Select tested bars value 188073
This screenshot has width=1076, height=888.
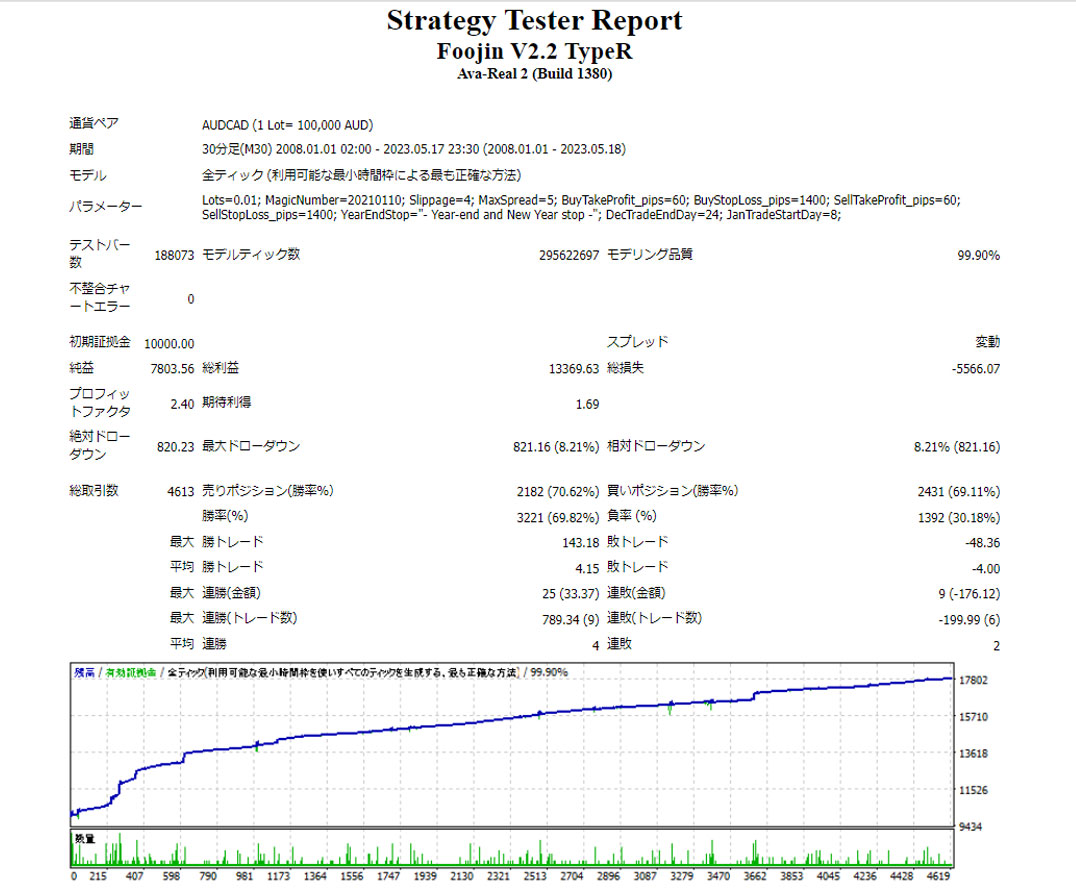[x=174, y=255]
